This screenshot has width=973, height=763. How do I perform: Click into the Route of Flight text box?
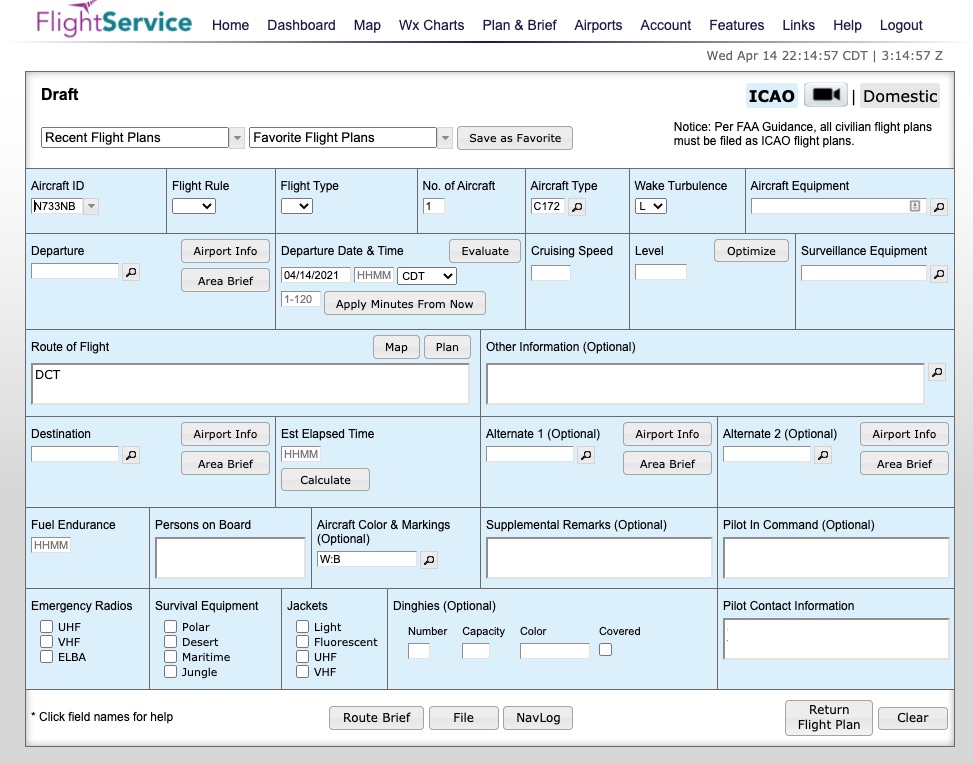click(250, 384)
